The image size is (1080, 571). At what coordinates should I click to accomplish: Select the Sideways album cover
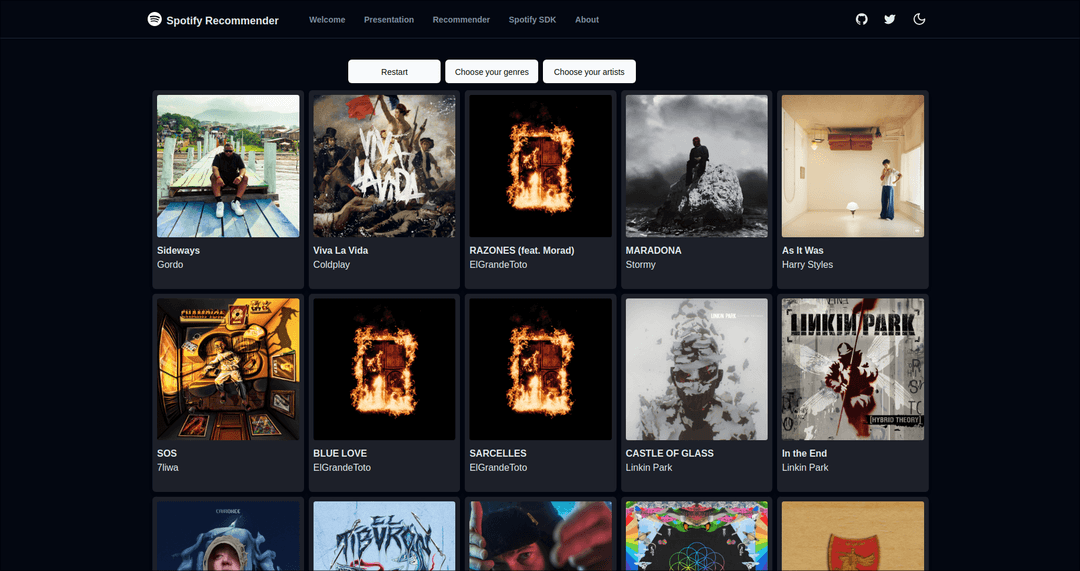tap(228, 166)
